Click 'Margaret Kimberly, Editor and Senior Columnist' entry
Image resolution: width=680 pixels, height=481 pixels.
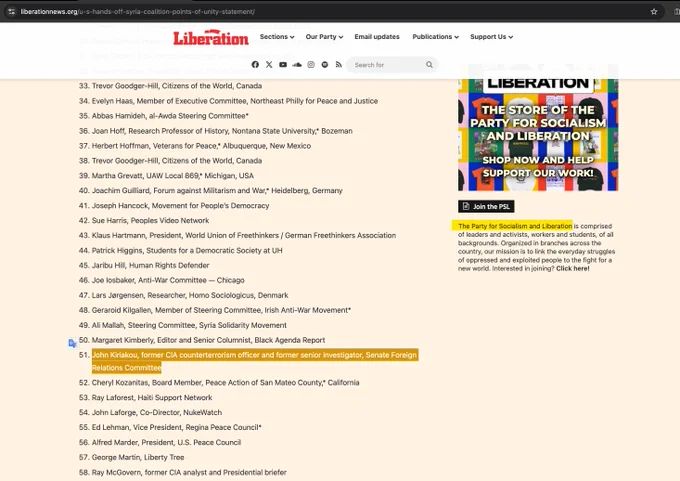pos(208,340)
